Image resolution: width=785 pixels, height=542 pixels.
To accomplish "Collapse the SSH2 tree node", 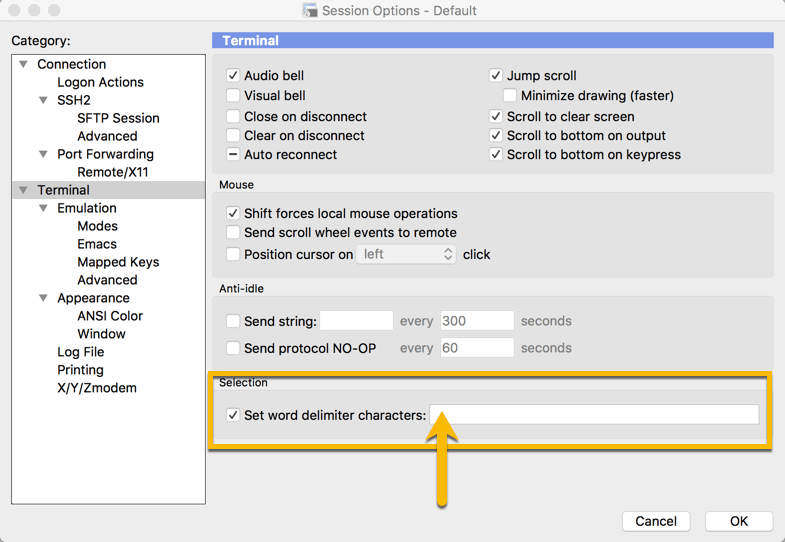I will [x=44, y=100].
